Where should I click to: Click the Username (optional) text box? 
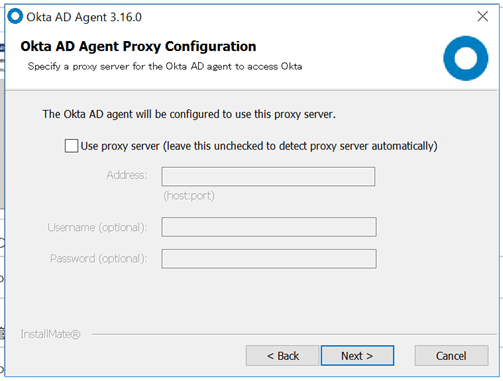click(269, 227)
